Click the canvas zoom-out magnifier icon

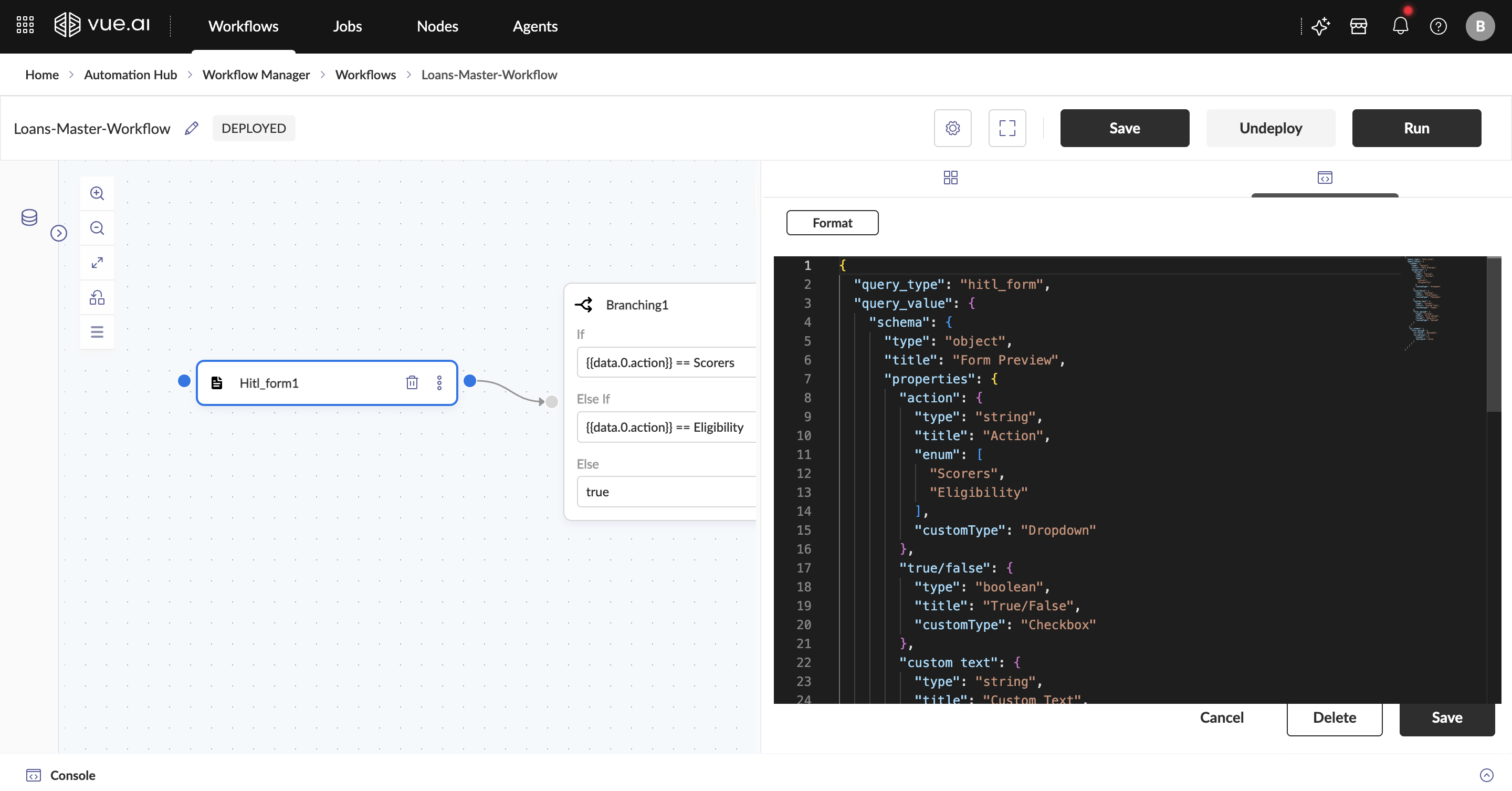97,228
